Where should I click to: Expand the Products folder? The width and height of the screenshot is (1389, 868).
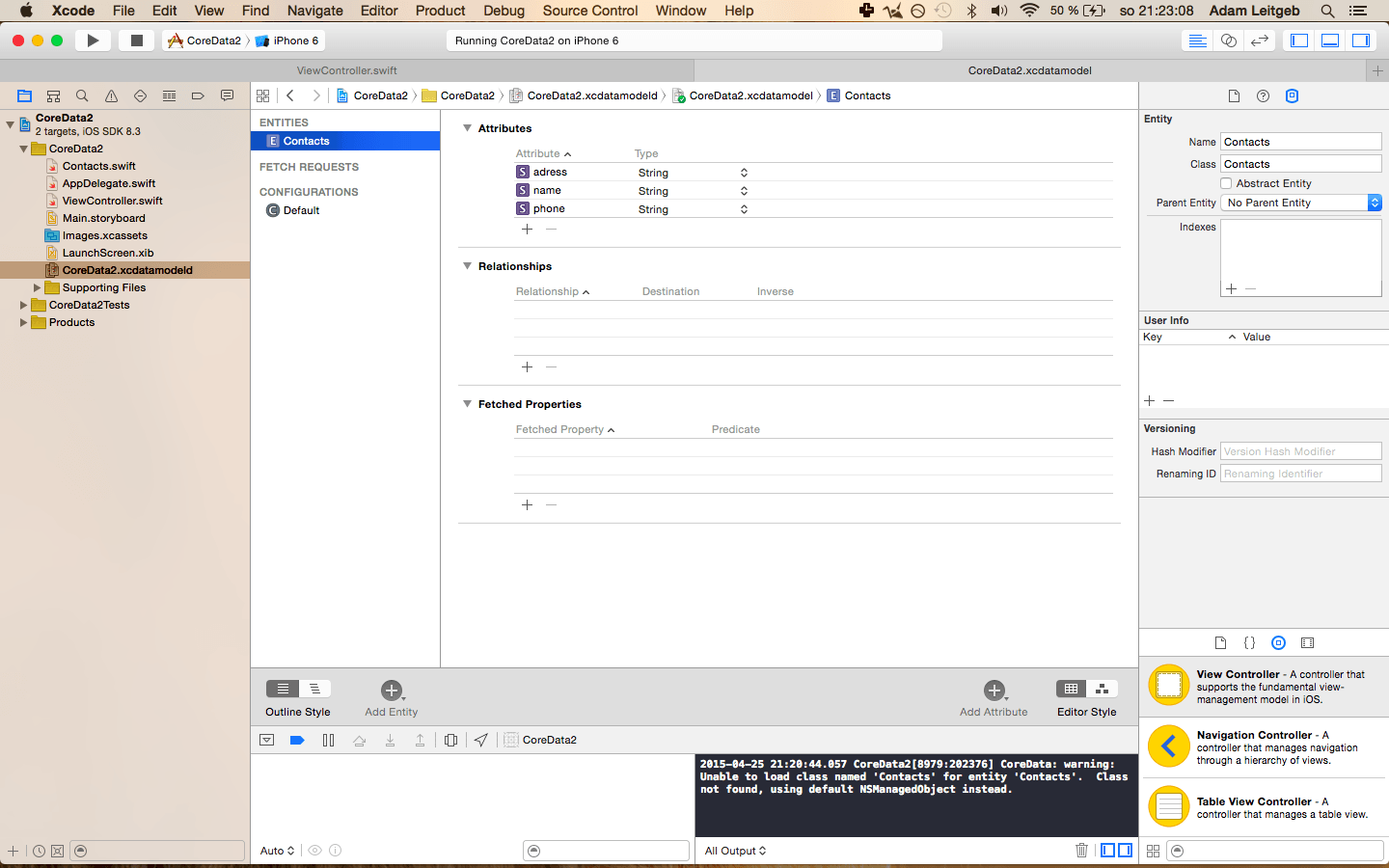pos(23,322)
